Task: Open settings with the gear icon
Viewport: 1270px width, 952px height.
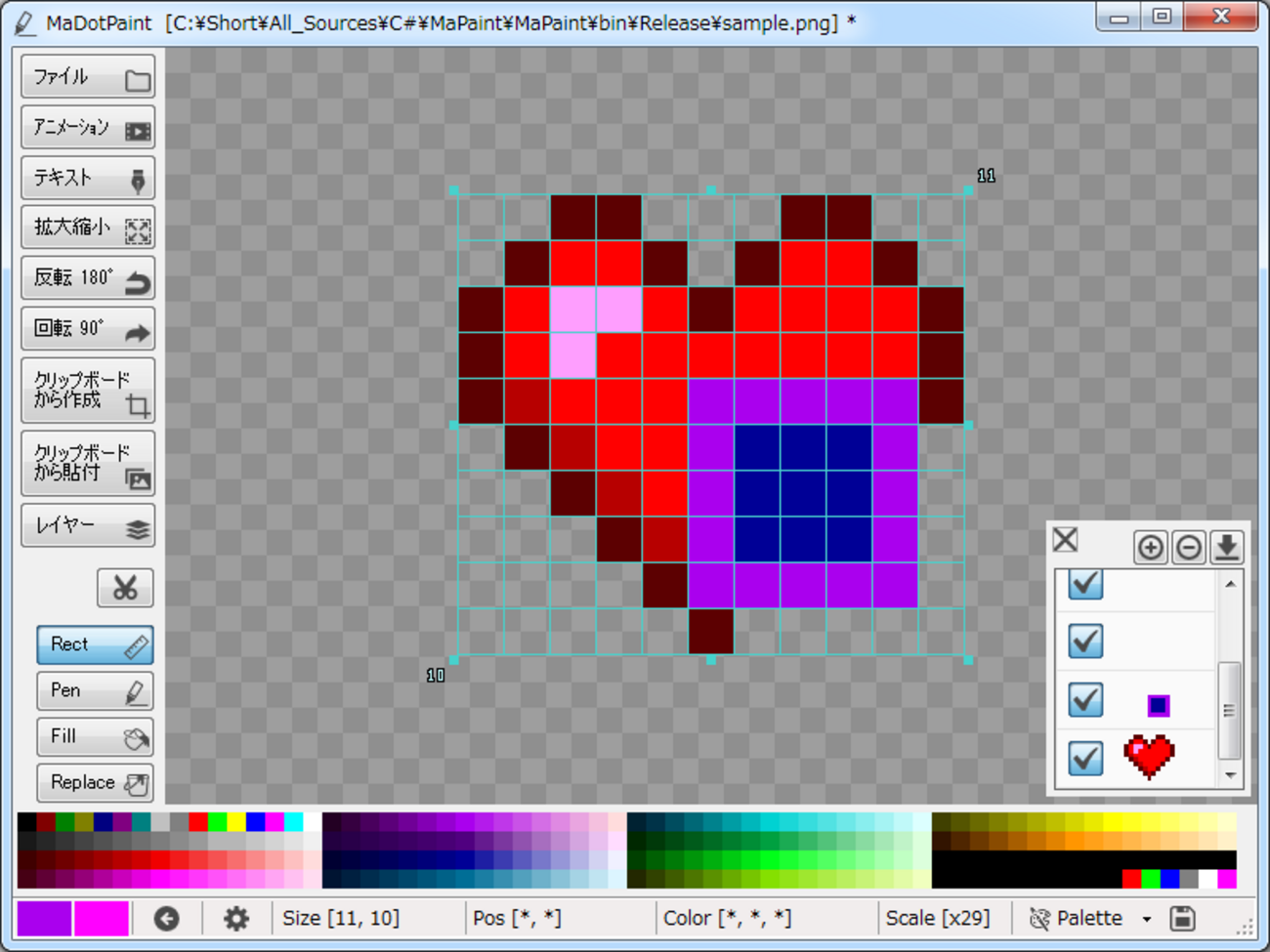Action: [x=235, y=918]
